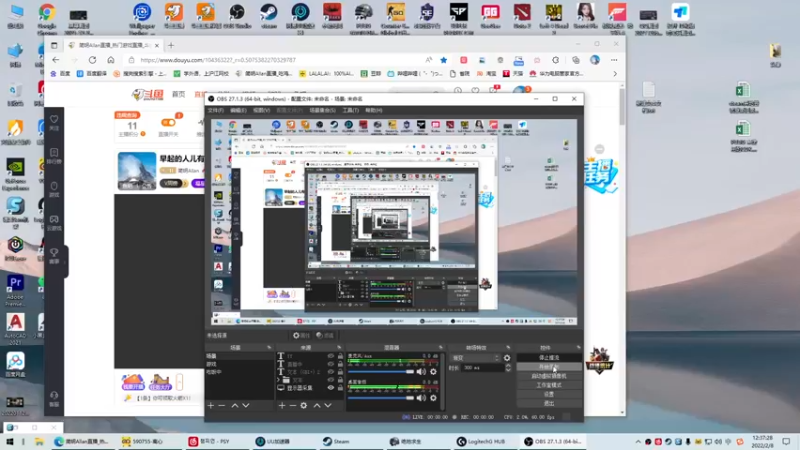Click Start Recording button in OBS controls
The width and height of the screenshot is (800, 450).
pos(549,367)
